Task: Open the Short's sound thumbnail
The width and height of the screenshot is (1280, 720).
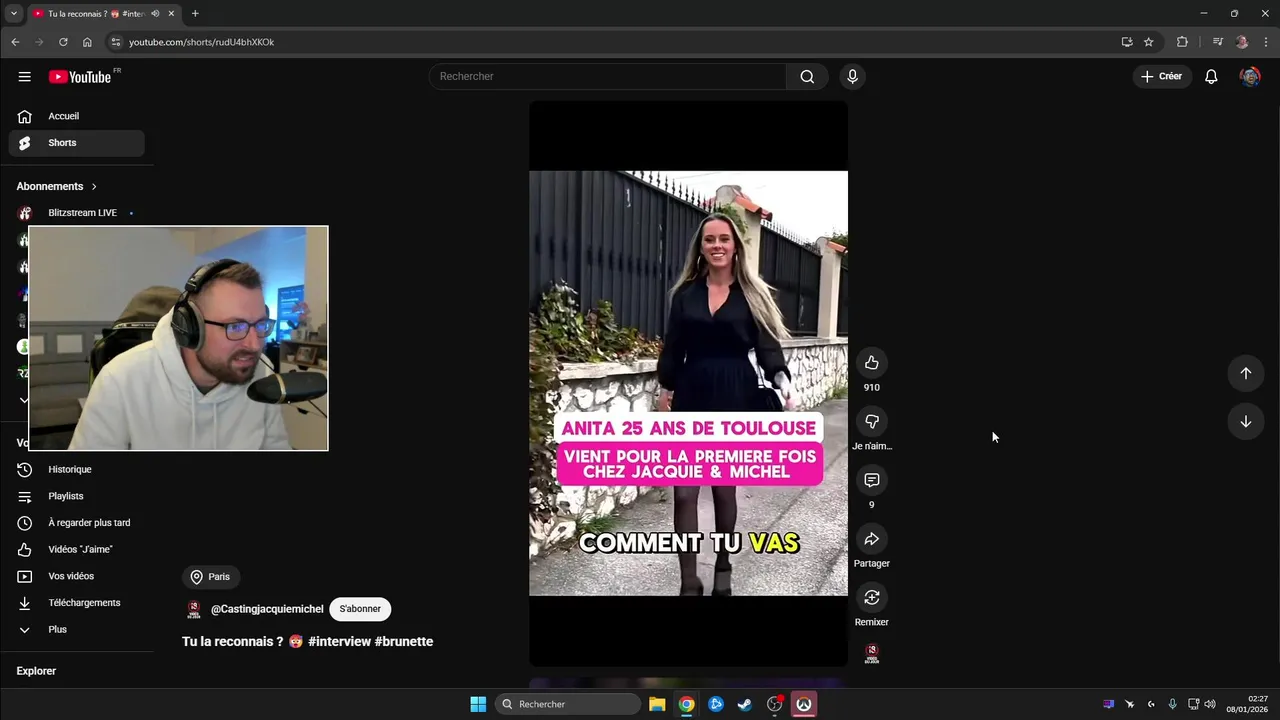Action: [872, 654]
